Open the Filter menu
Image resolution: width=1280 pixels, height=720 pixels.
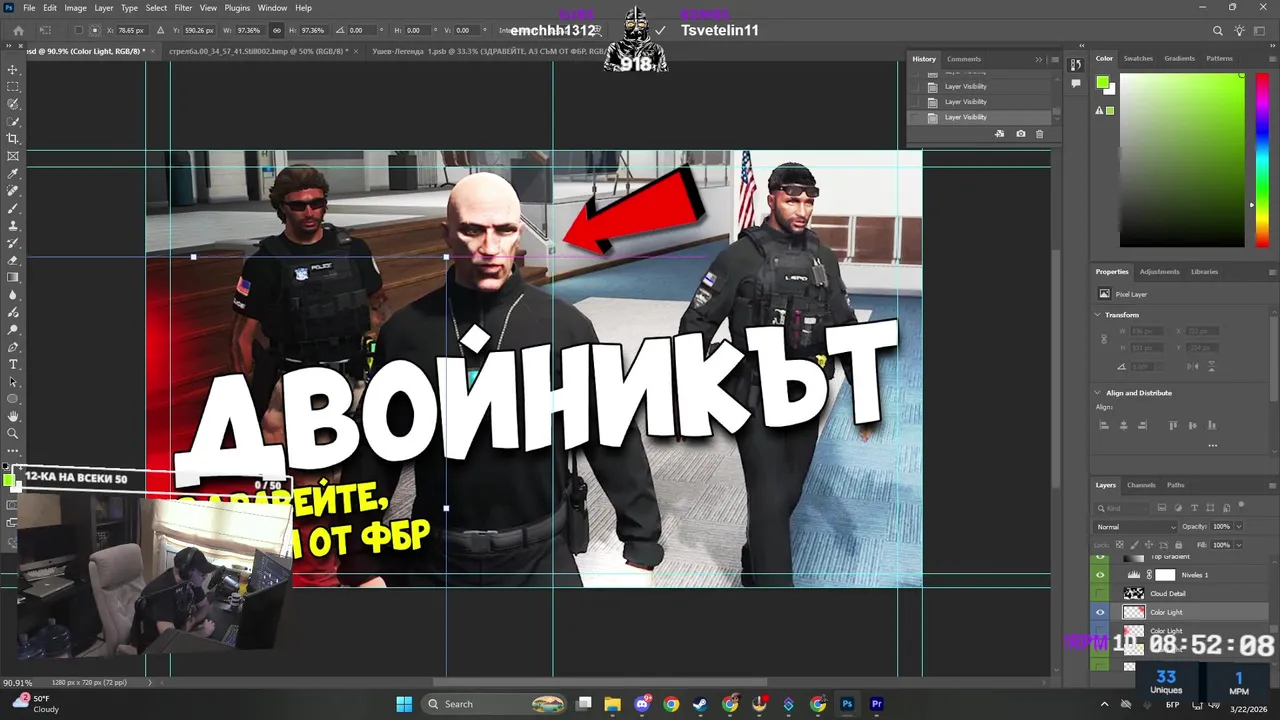[x=183, y=8]
